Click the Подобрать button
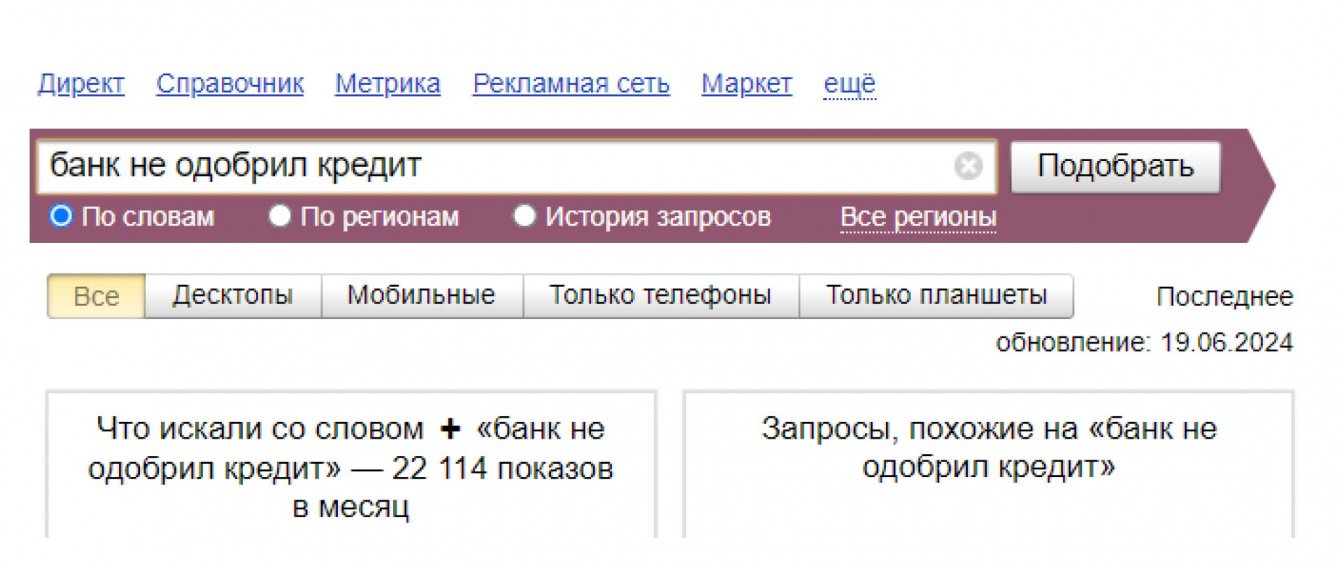This screenshot has width=1340, height=562. coord(1116,166)
